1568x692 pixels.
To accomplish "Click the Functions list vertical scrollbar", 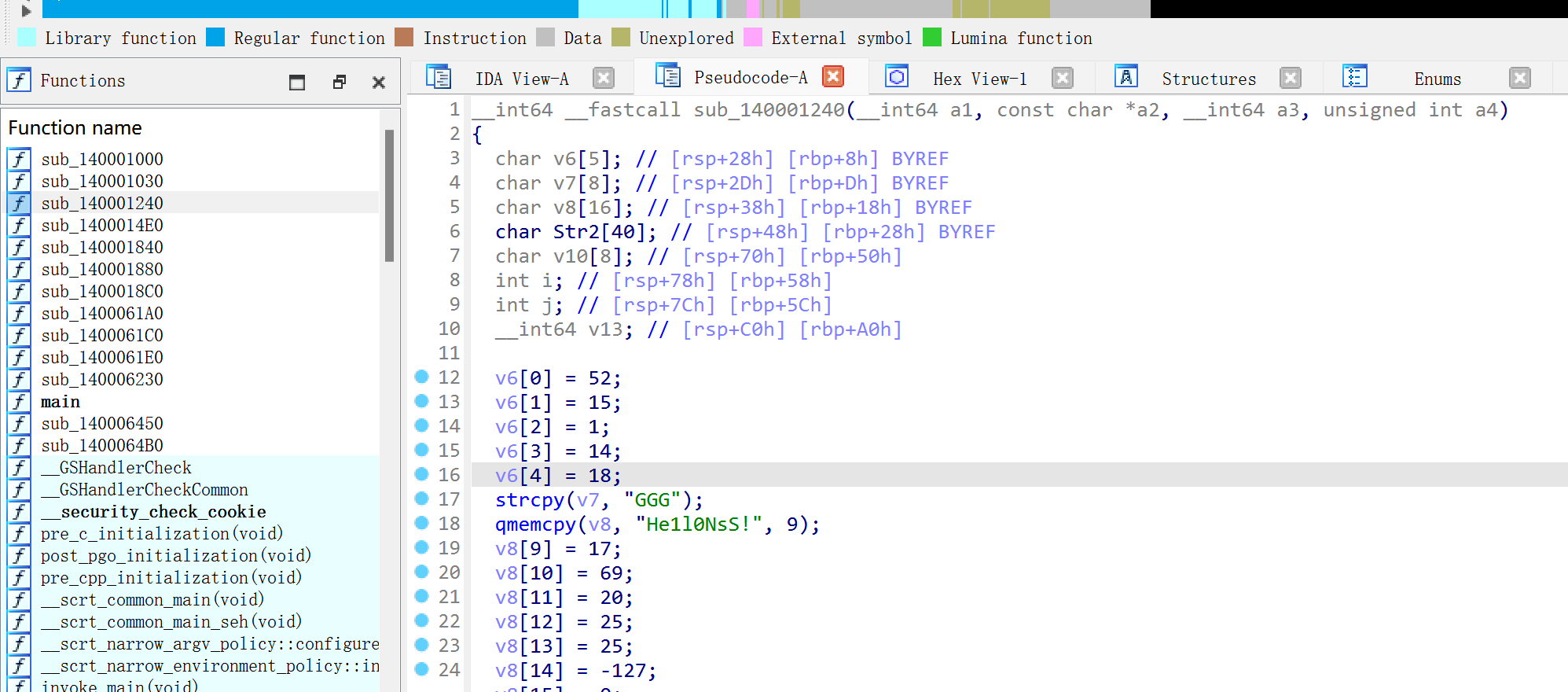I will pyautogui.click(x=389, y=197).
